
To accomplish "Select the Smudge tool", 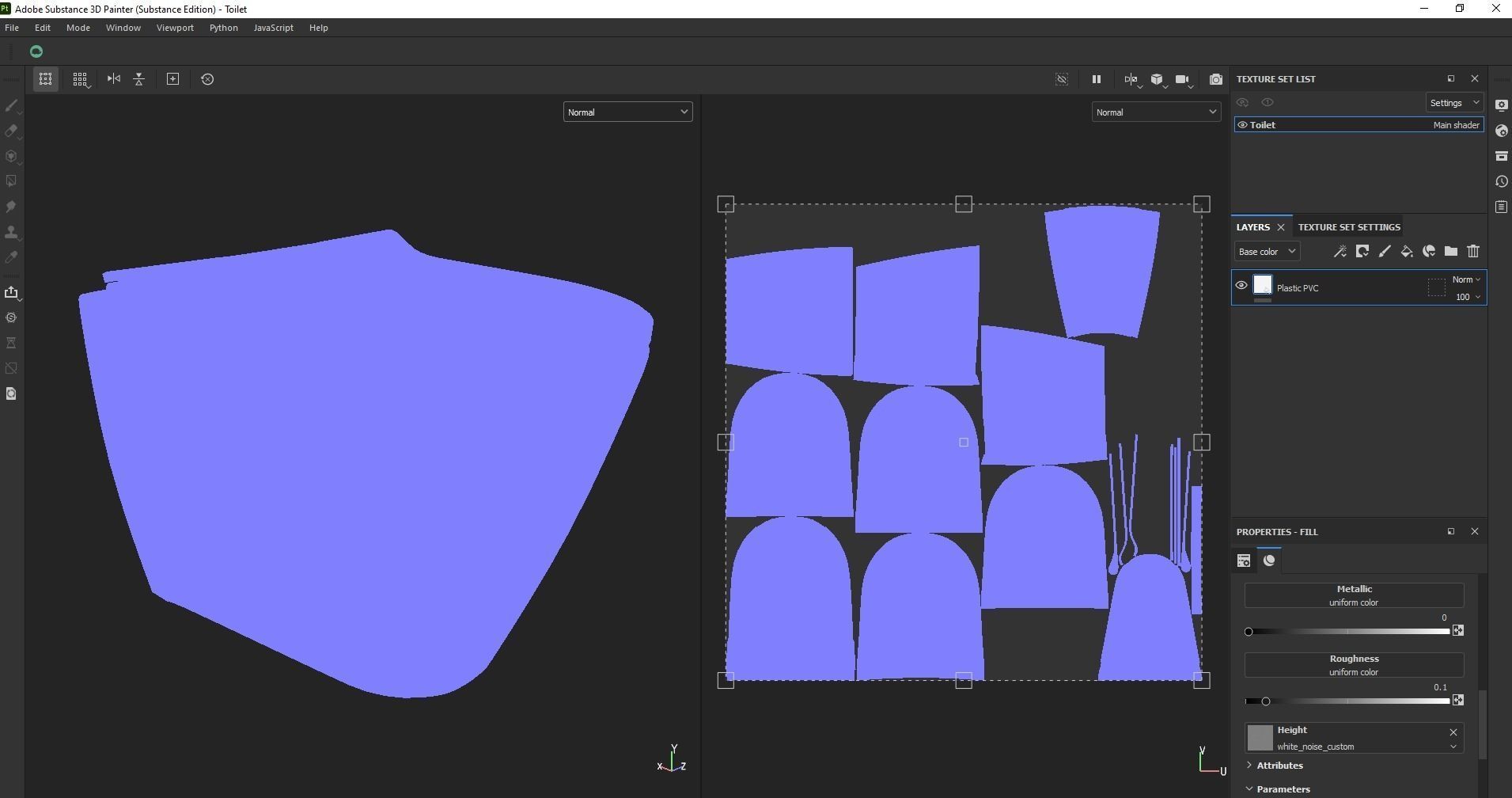I will coord(11,207).
